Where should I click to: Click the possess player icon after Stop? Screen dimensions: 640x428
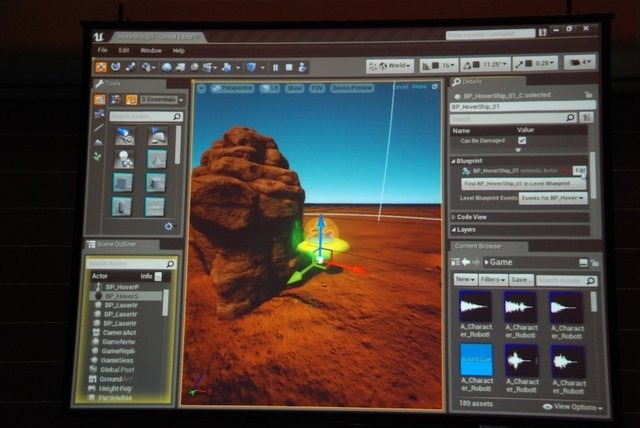click(x=302, y=67)
